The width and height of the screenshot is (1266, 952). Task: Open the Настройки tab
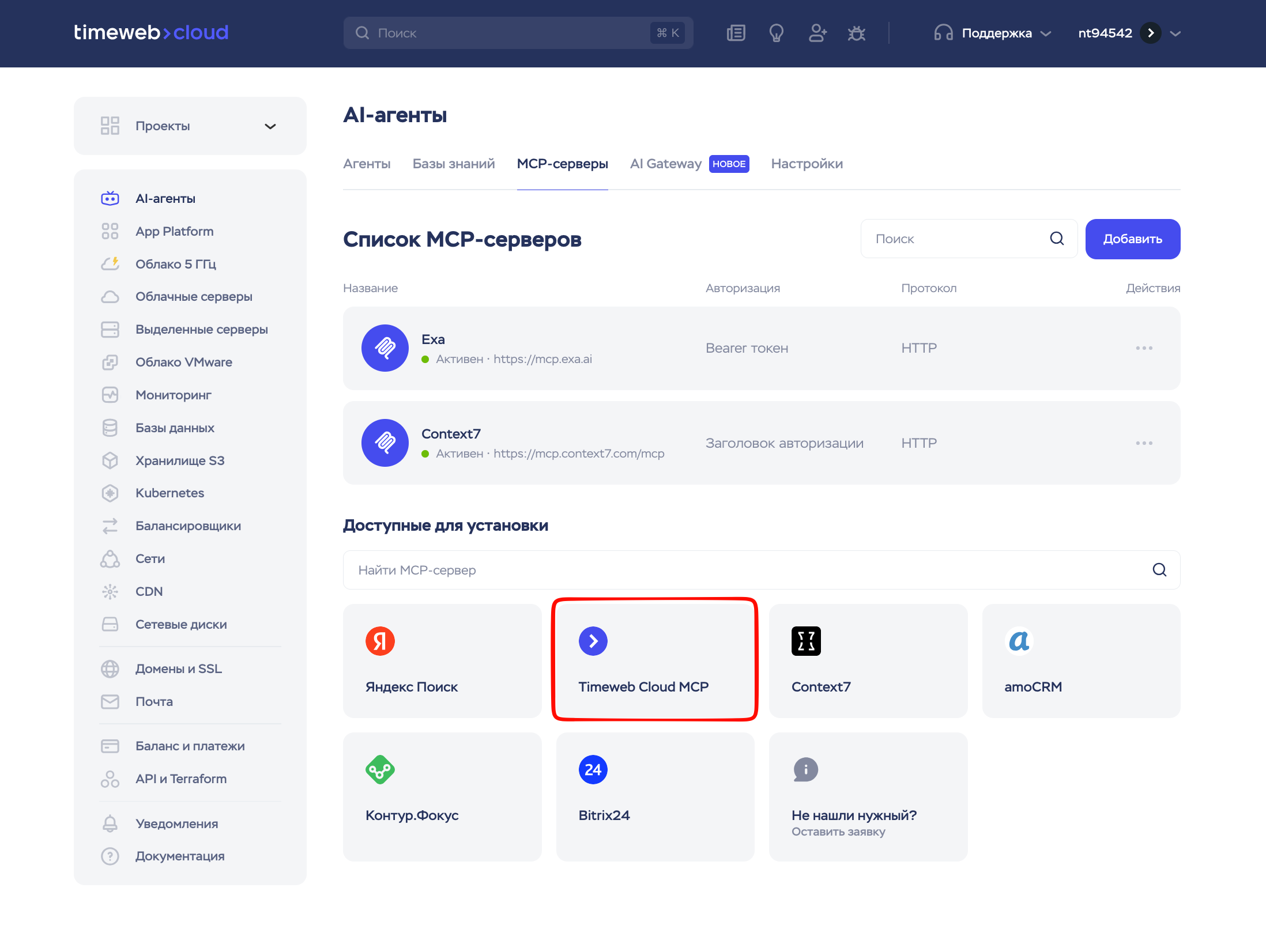pyautogui.click(x=807, y=164)
